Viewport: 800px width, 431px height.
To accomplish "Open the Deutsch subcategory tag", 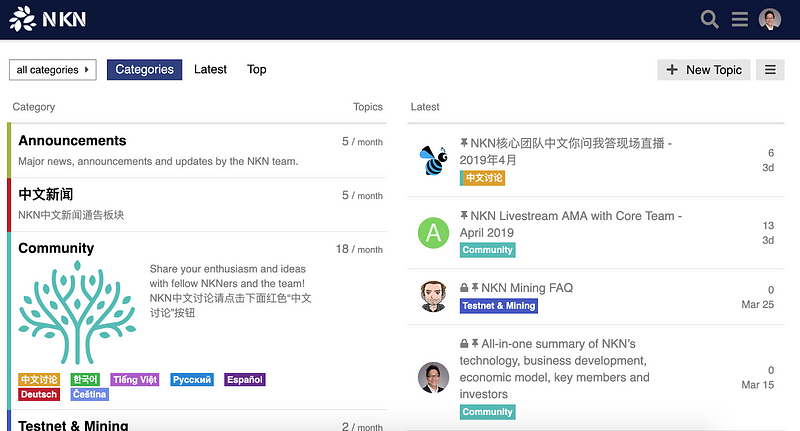I will coord(39,394).
